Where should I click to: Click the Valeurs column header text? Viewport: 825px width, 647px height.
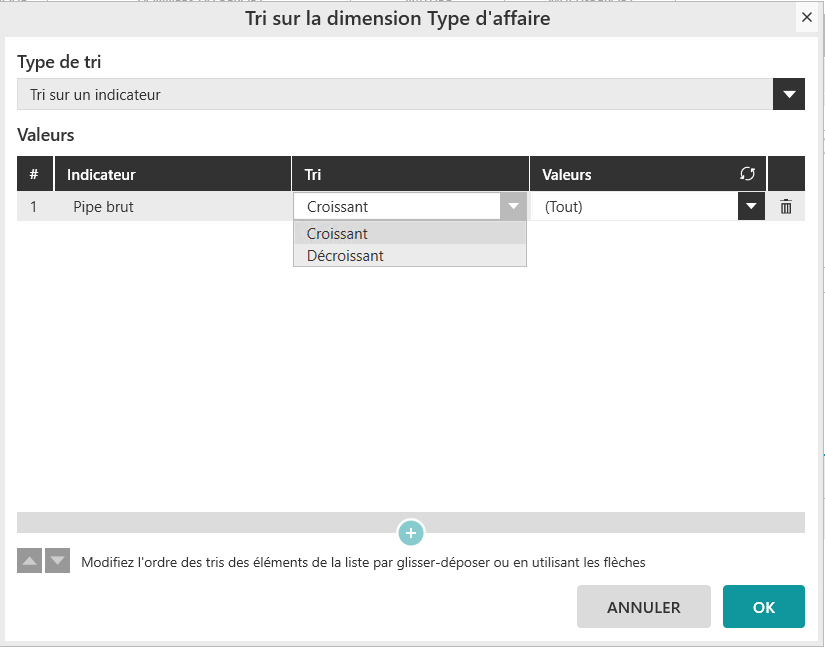pyautogui.click(x=567, y=175)
